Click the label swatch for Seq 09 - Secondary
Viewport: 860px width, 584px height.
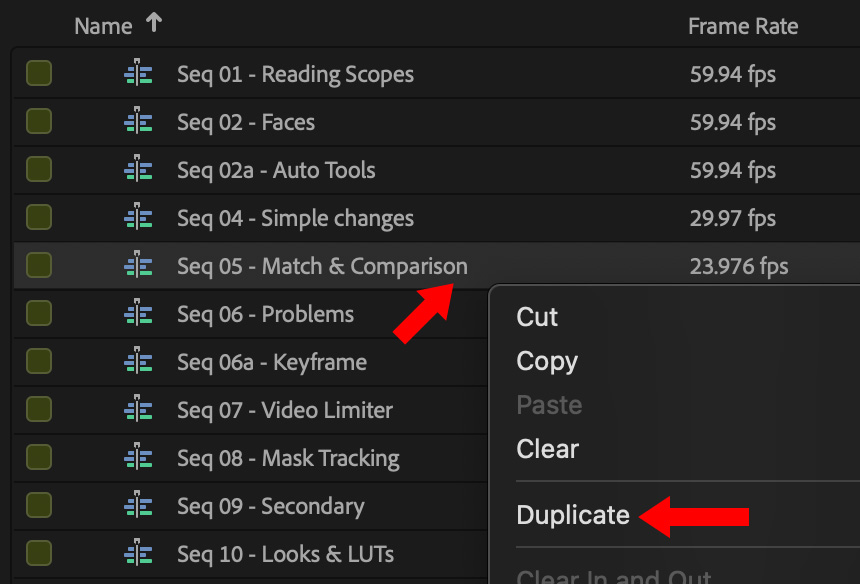pos(39,506)
